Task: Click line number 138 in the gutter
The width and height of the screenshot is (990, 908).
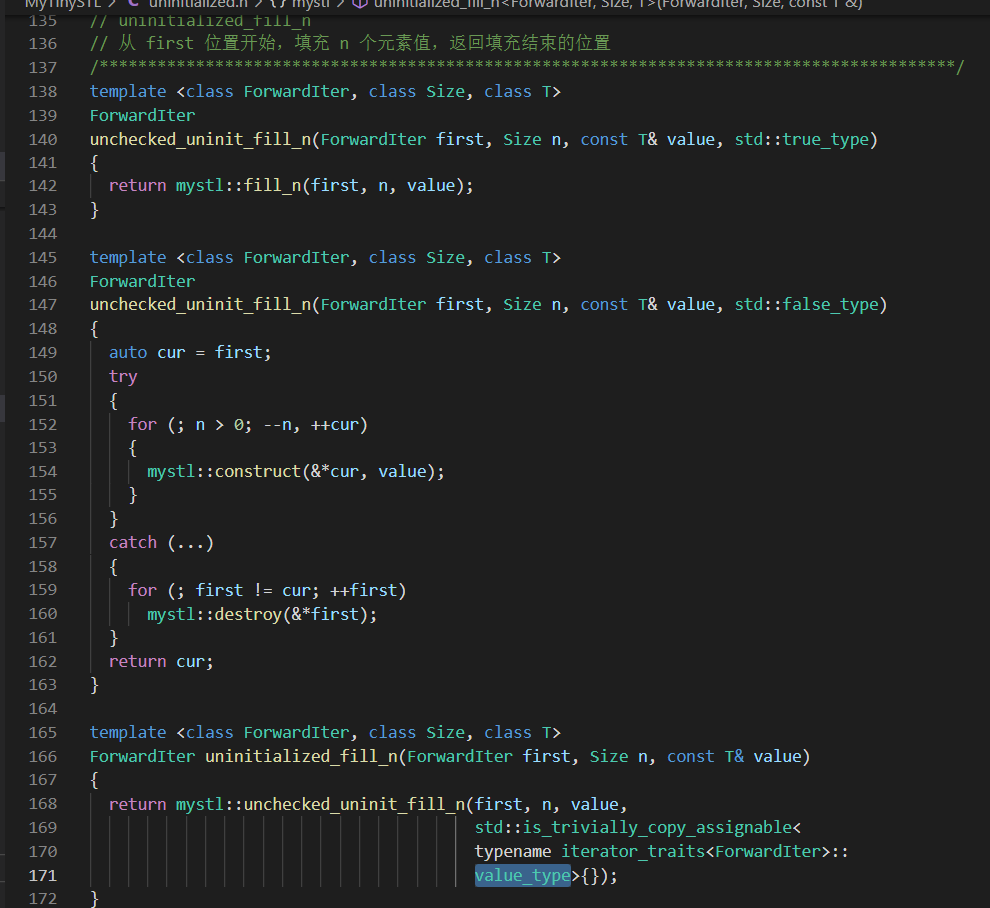Action: pos(42,92)
